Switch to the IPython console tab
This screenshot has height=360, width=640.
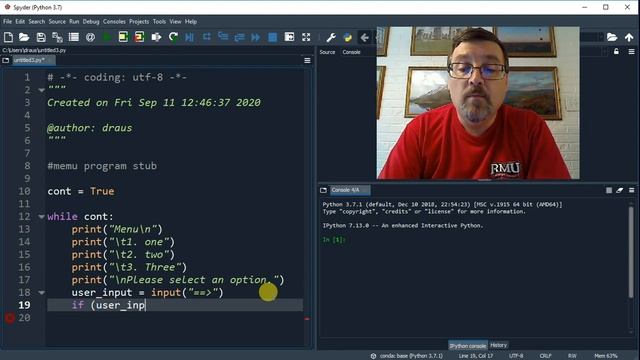(x=468, y=345)
